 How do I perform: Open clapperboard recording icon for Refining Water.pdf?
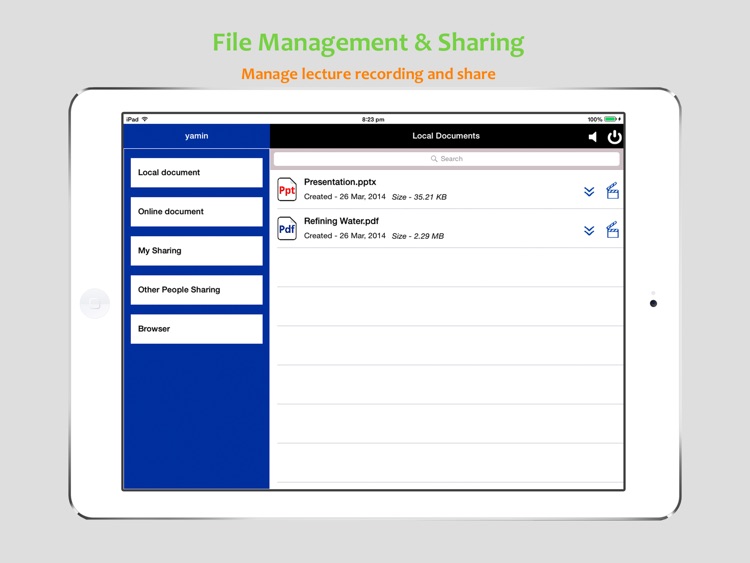(x=612, y=230)
